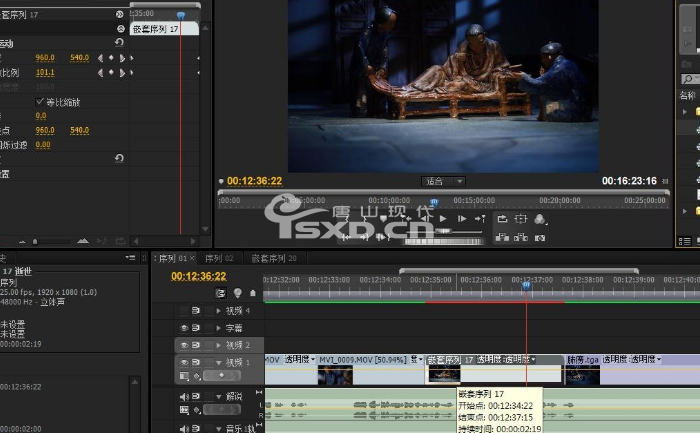The height and width of the screenshot is (433, 700).
Task: Toggle the timeline snap icon
Action: click(220, 293)
